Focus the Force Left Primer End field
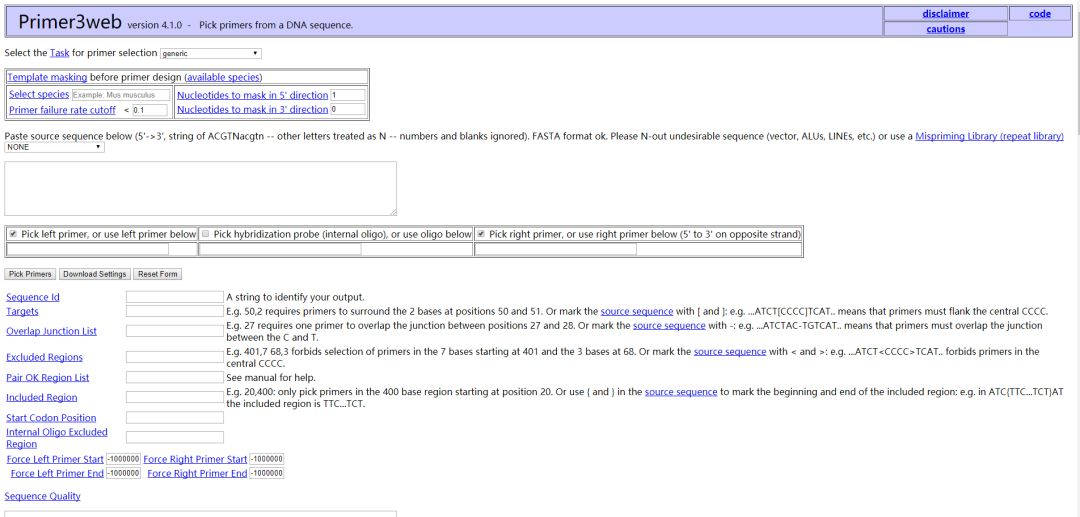Screen dimensions: 1080x517 (123, 474)
